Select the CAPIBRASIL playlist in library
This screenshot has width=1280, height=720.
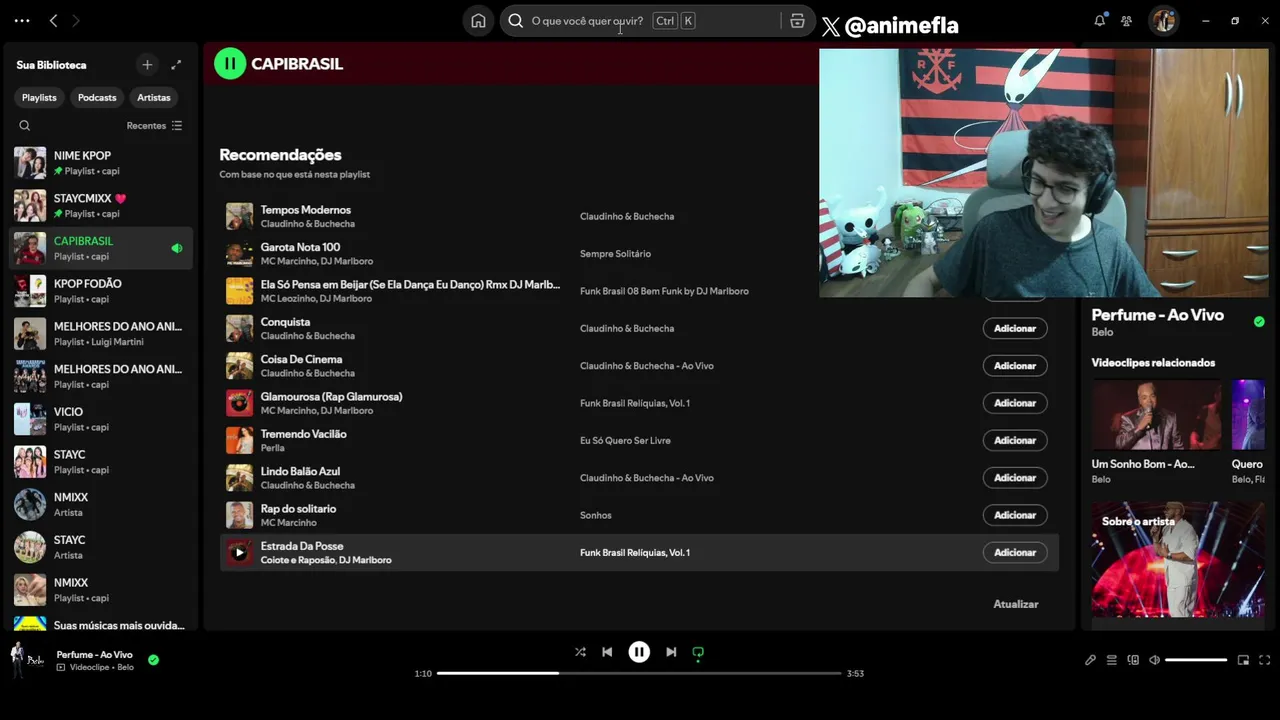pyautogui.click(x=99, y=248)
